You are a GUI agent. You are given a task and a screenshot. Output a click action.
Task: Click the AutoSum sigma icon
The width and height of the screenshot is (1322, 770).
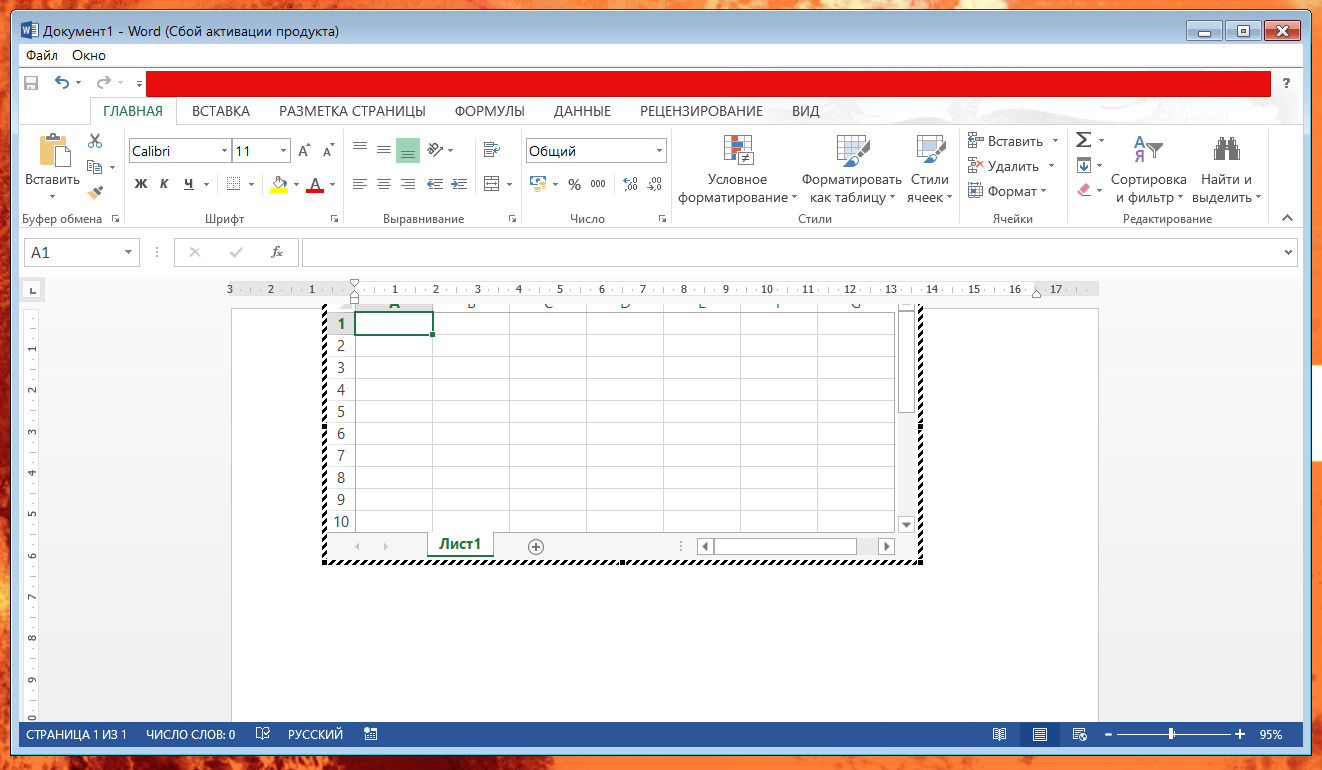pyautogui.click(x=1083, y=140)
